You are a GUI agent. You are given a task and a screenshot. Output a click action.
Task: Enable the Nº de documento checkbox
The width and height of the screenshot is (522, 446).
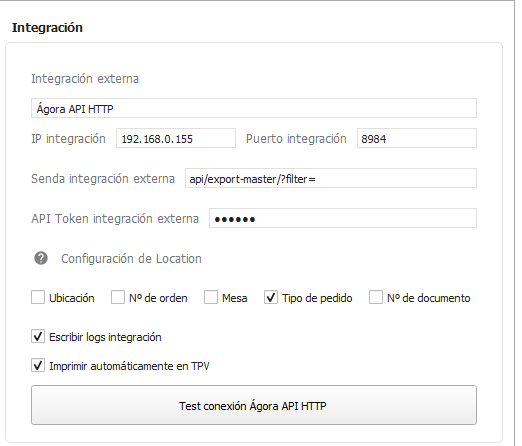(376, 297)
